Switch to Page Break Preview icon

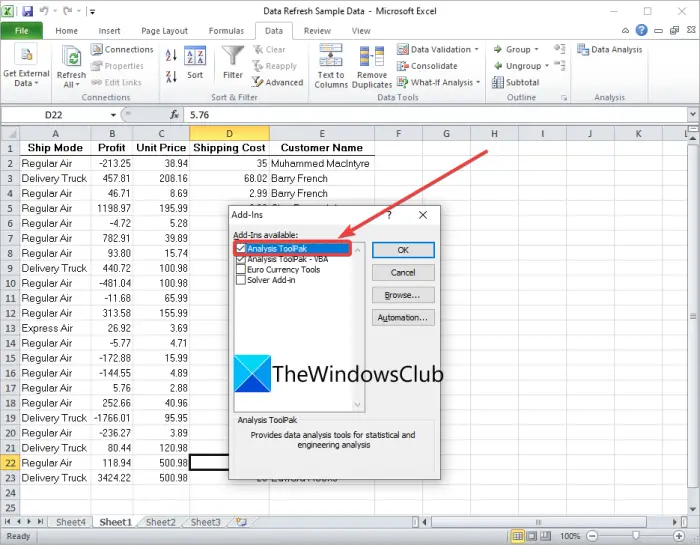pos(546,536)
